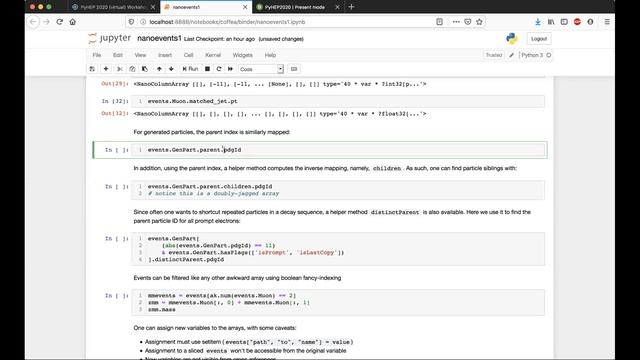
Task: Click the Pocket save icon
Action: pyautogui.click(x=468, y=22)
